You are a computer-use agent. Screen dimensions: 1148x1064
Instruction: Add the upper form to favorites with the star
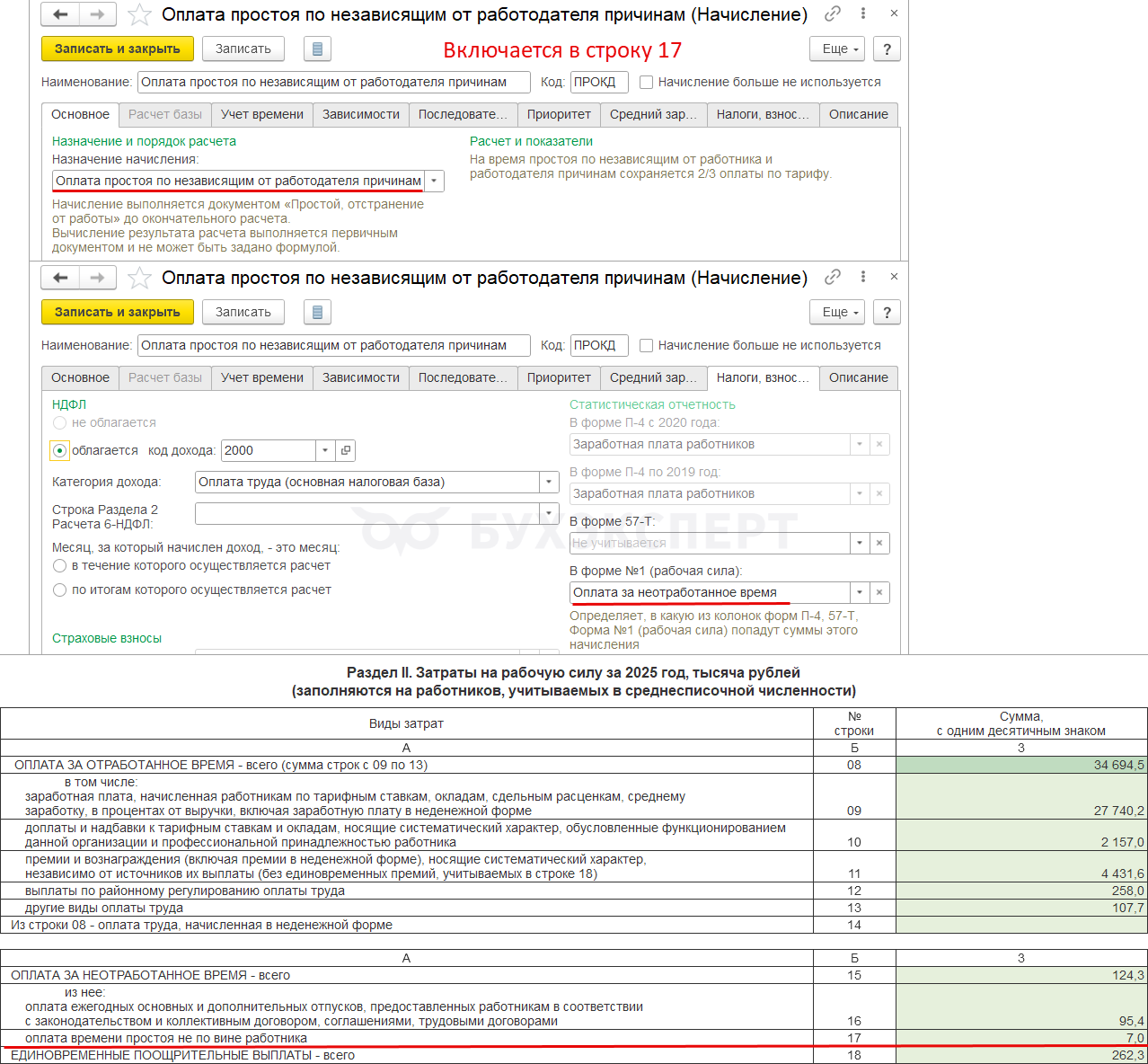(139, 14)
